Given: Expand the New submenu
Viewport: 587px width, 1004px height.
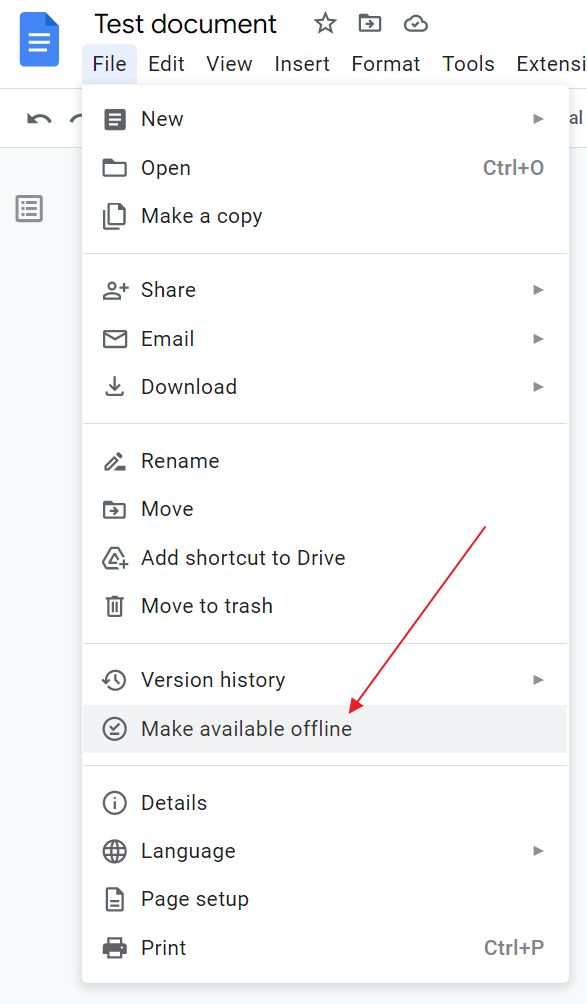Looking at the screenshot, I should click(537, 118).
